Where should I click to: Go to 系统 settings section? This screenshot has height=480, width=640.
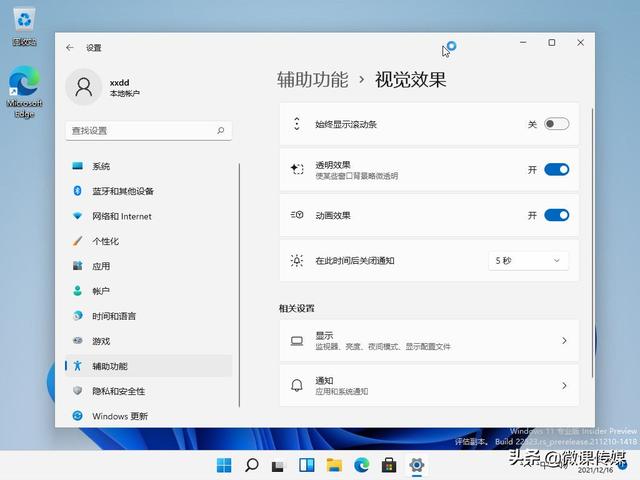[x=149, y=166]
